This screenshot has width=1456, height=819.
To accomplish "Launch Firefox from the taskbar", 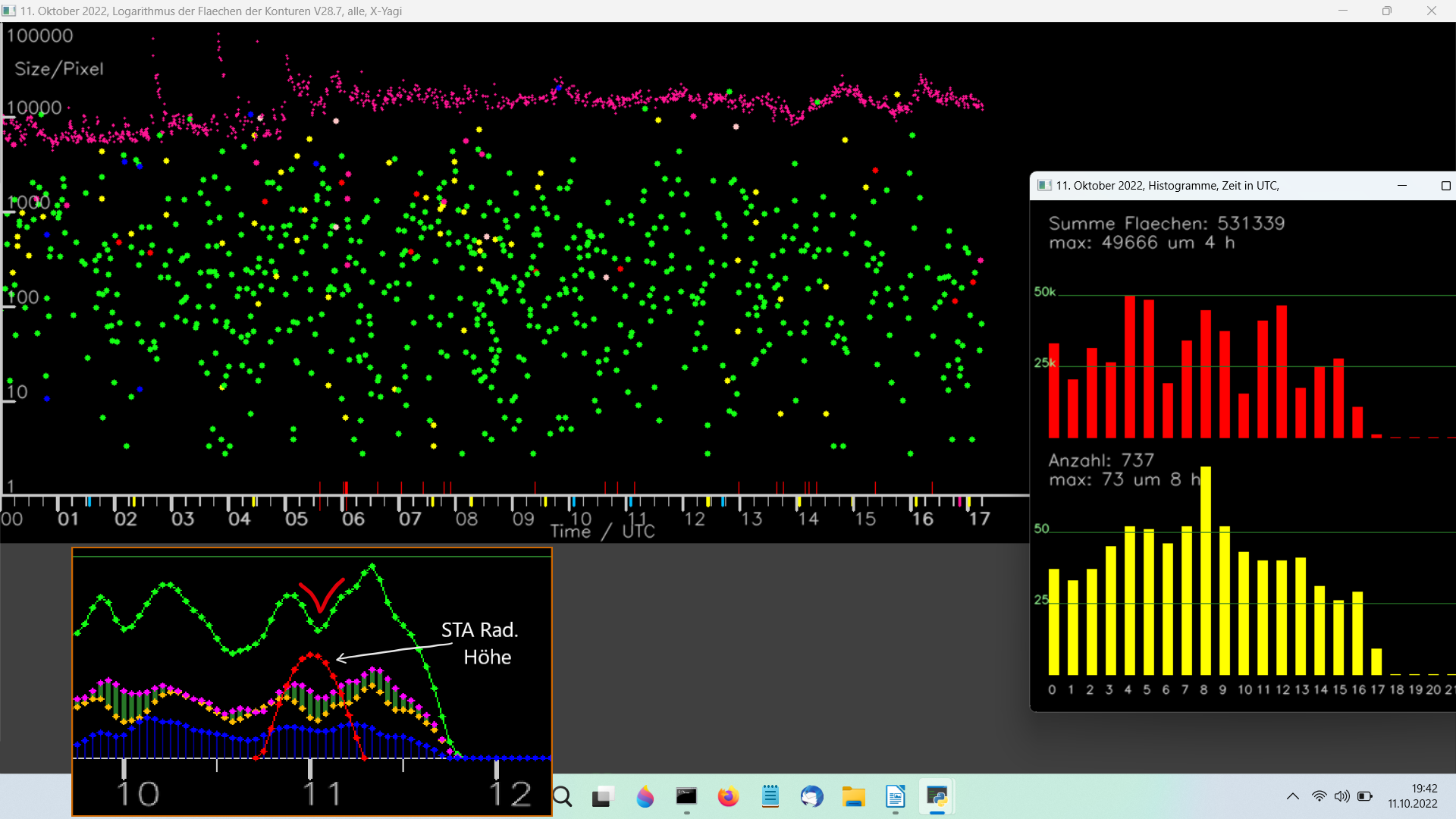I will [x=728, y=797].
